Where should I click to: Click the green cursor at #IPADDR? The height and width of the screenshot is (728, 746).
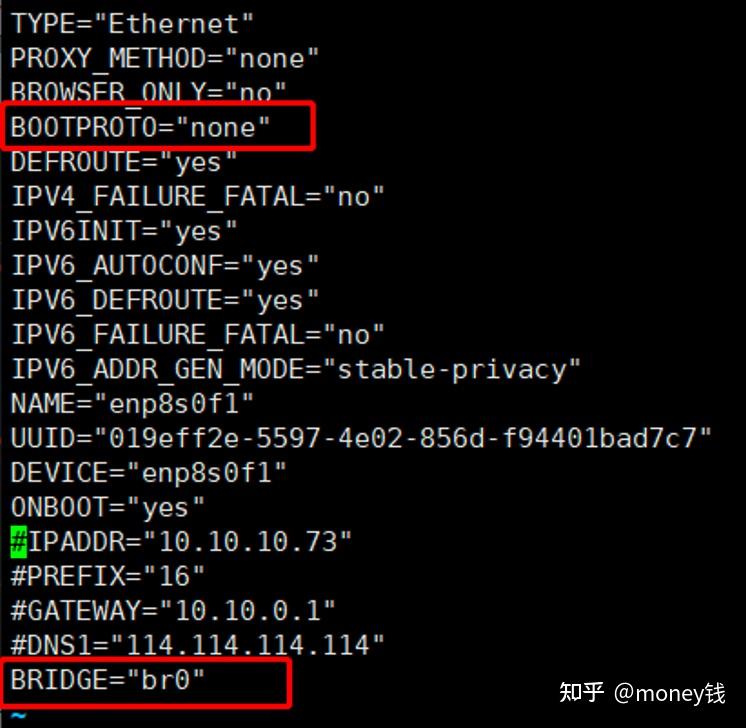[19, 542]
